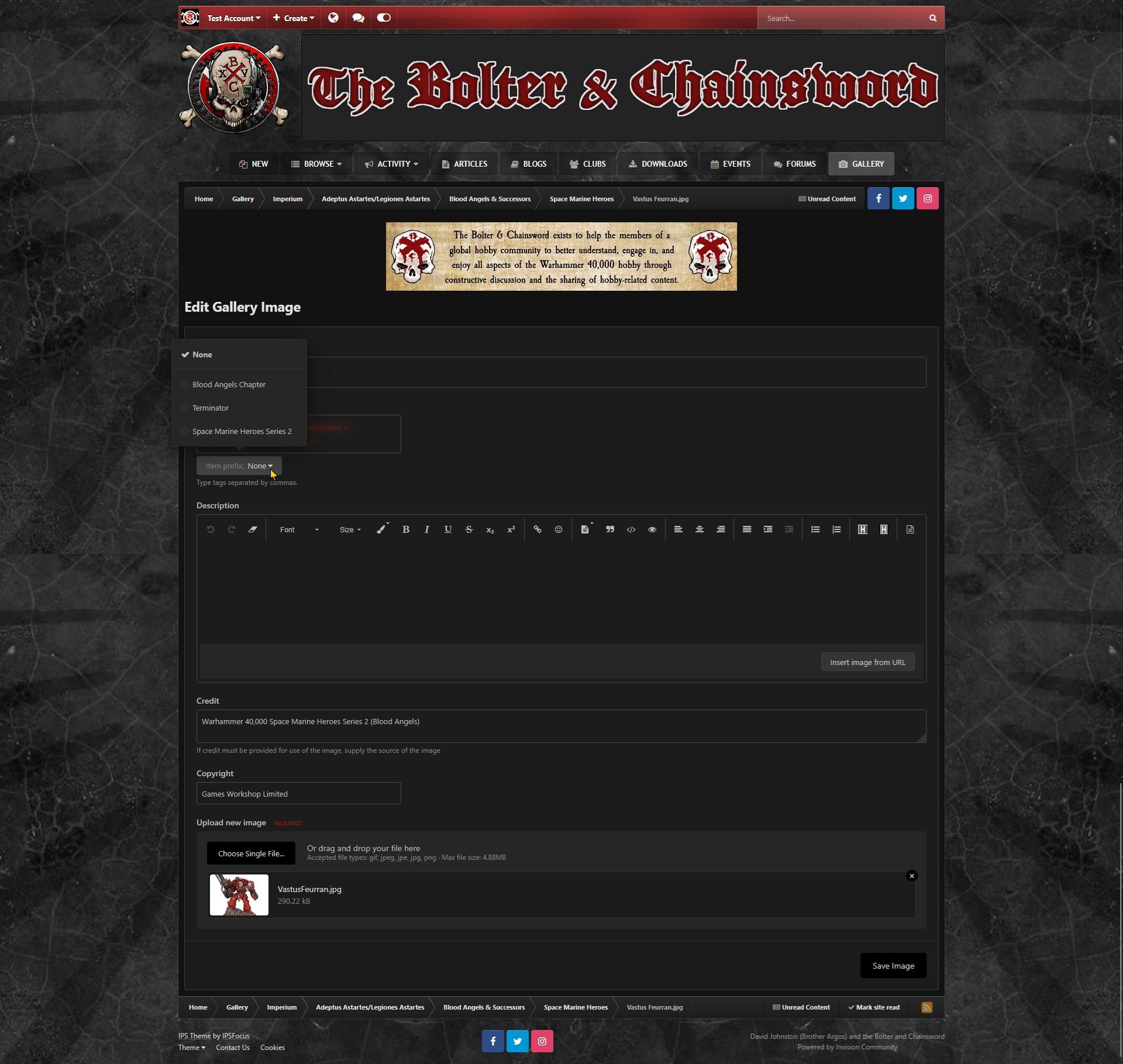
Task: Click the Quote icon in the editor toolbar
Action: [609, 529]
